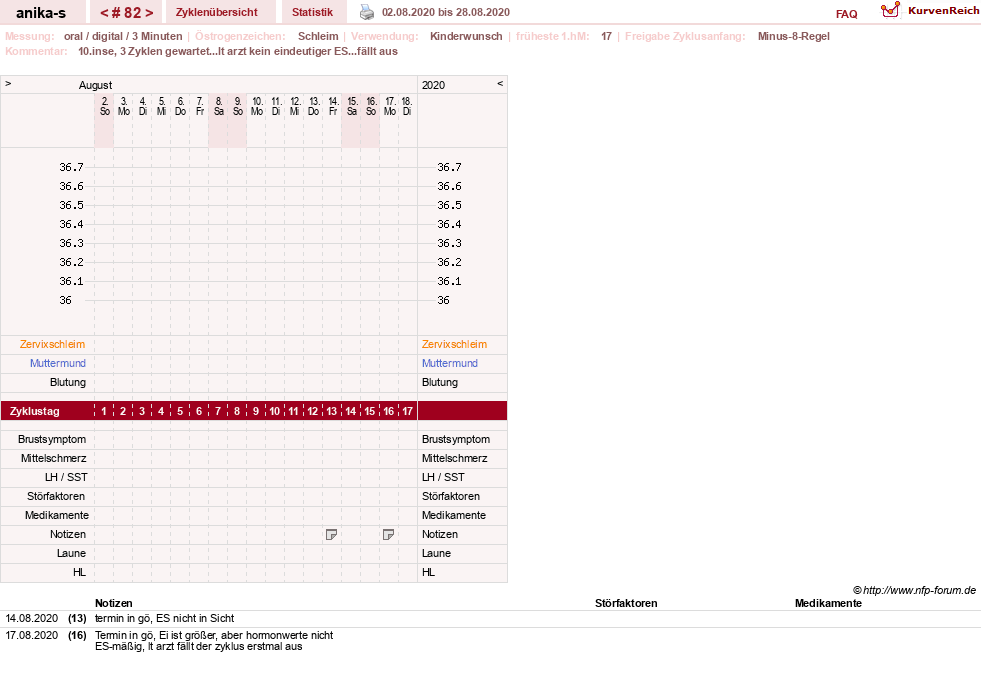Screen dimensions: 981x676
Task: Open the Statistik tab
Action: (312, 12)
